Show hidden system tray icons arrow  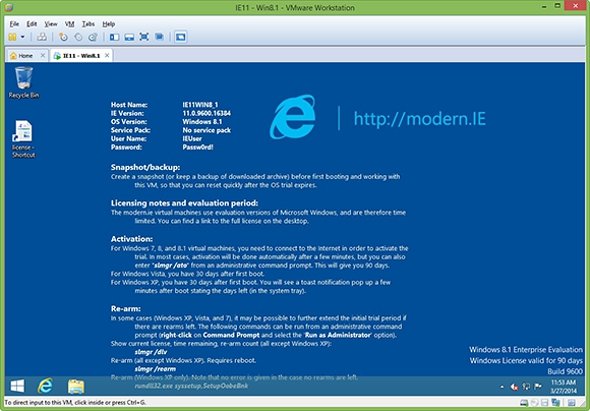pyautogui.click(x=502, y=387)
